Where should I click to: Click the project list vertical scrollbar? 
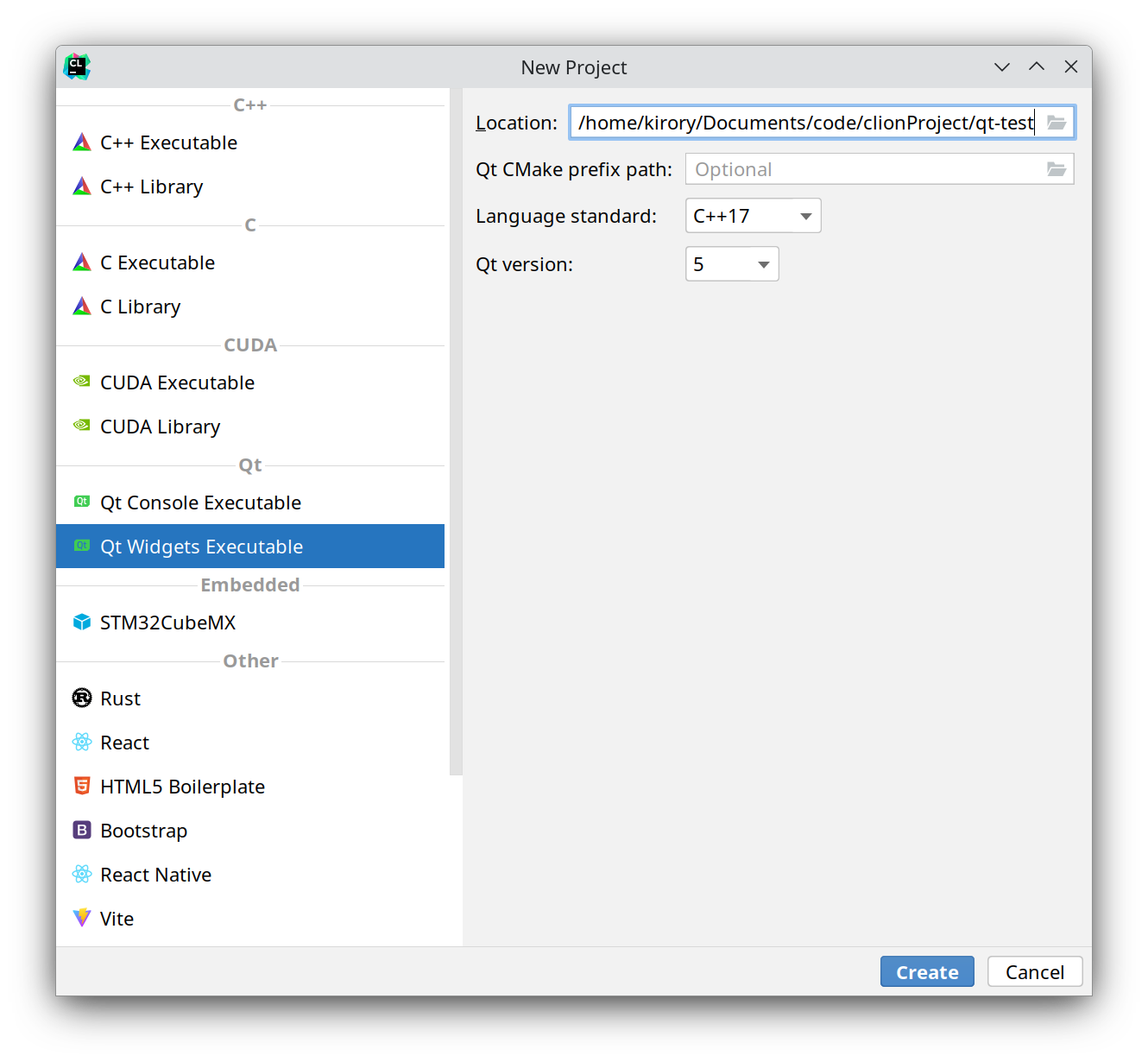(x=456, y=432)
